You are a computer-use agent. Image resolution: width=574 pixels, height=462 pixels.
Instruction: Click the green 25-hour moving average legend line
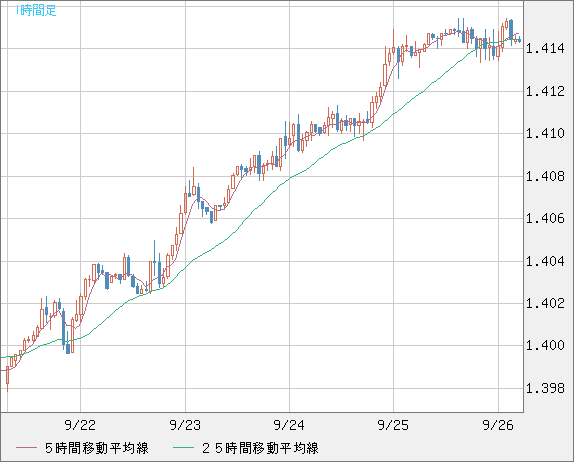pos(183,448)
